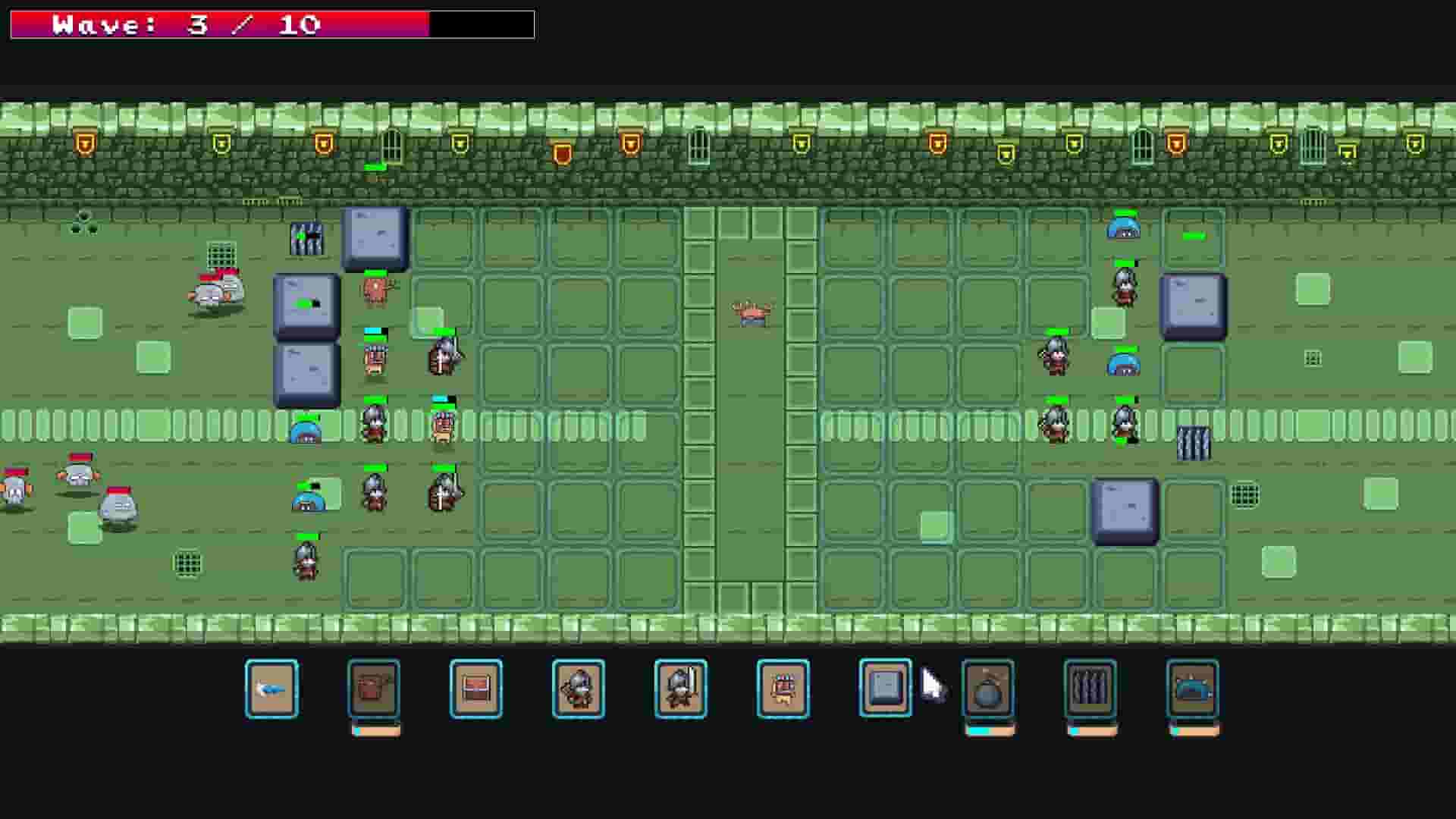
Task: Select the fanged monster unit in the hotbar
Action: (x=782, y=688)
